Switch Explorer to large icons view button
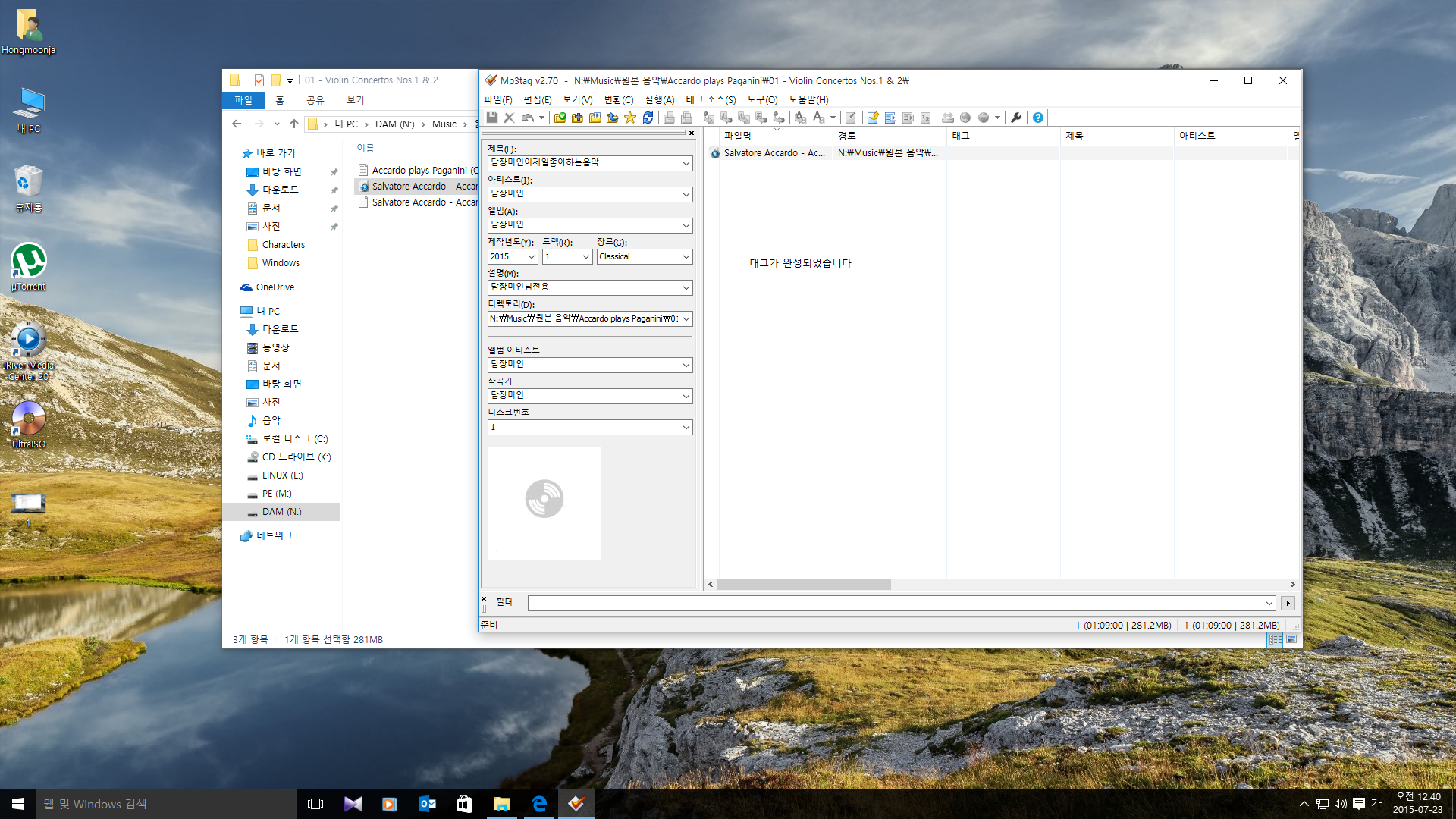The image size is (1456, 819). click(x=1291, y=639)
